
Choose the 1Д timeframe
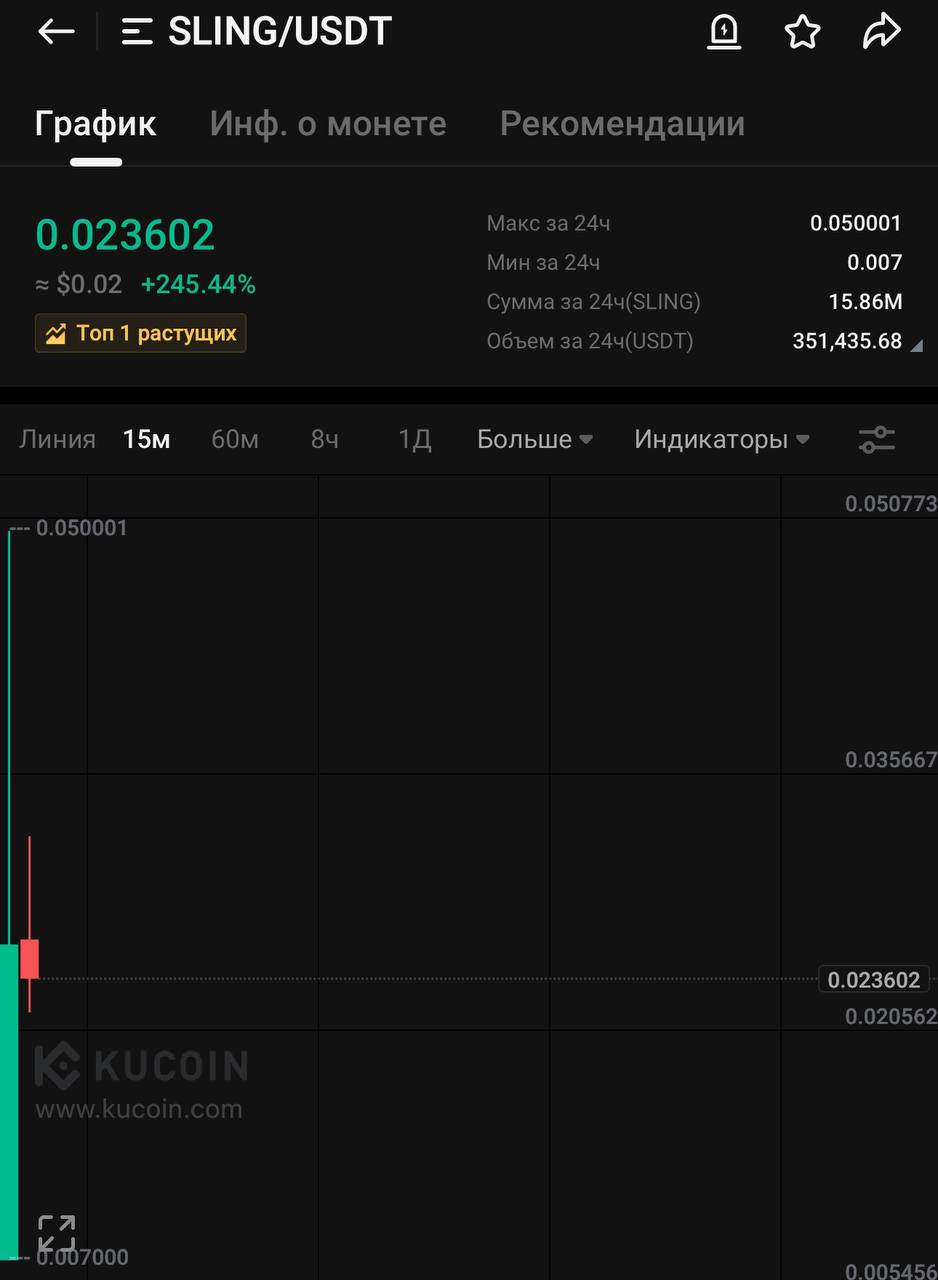(x=414, y=439)
